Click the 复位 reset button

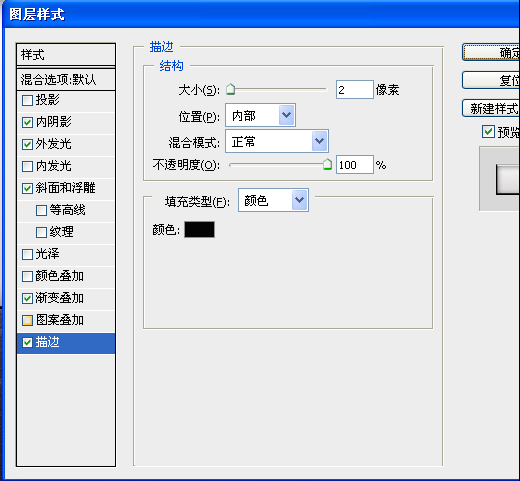[x=491, y=80]
